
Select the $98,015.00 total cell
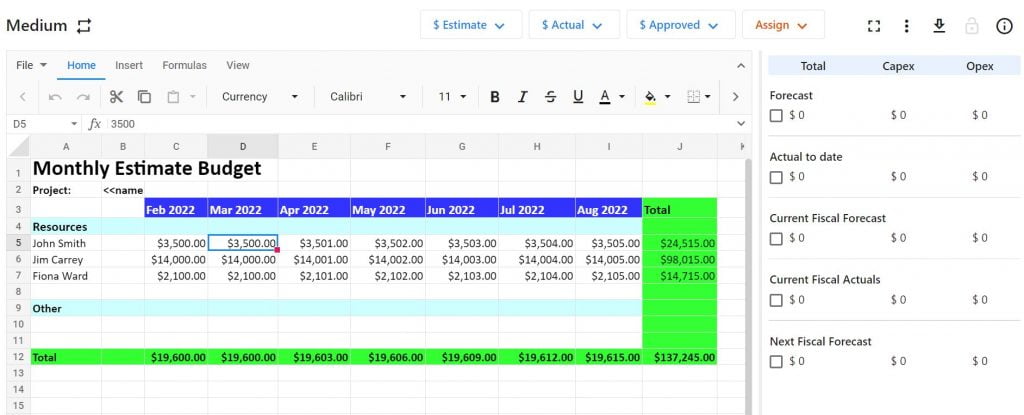(x=680, y=259)
